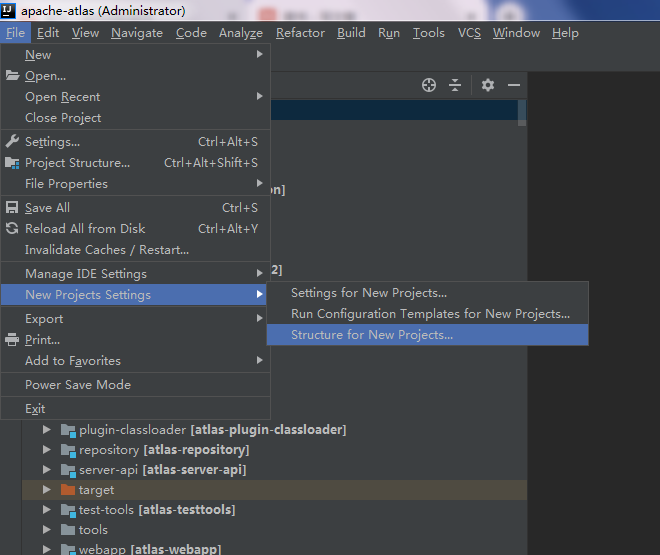Open the Code menu
Image resolution: width=660 pixels, height=555 pixels.
coord(191,33)
